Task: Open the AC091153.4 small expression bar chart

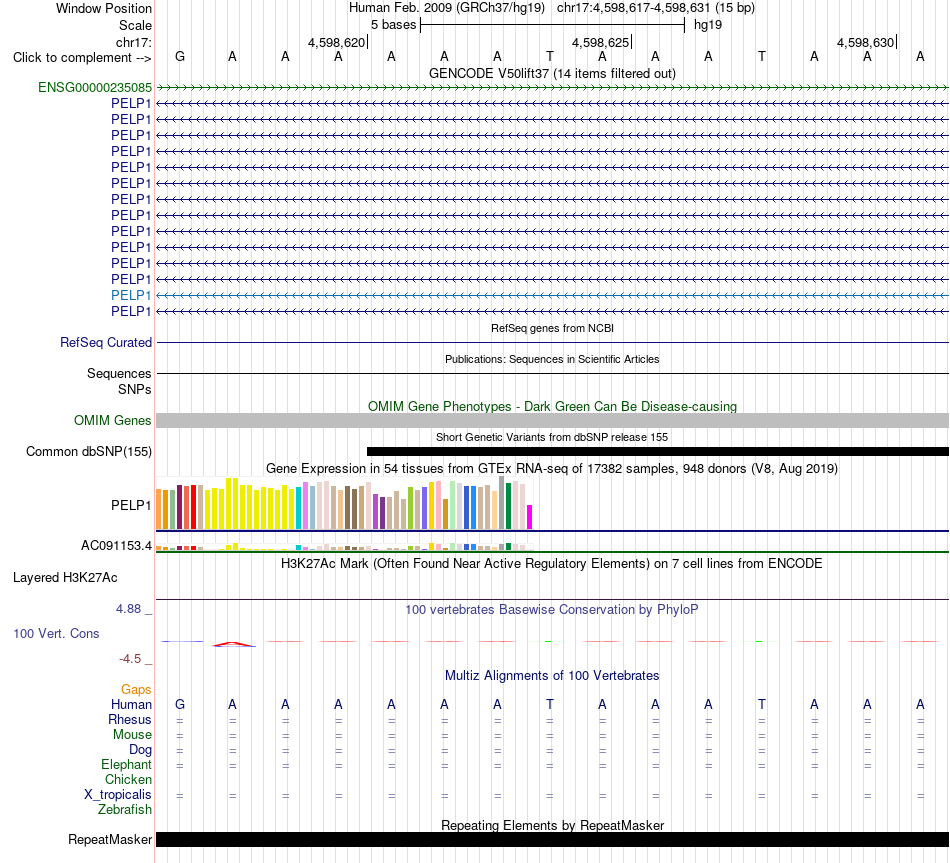Action: 344,547
